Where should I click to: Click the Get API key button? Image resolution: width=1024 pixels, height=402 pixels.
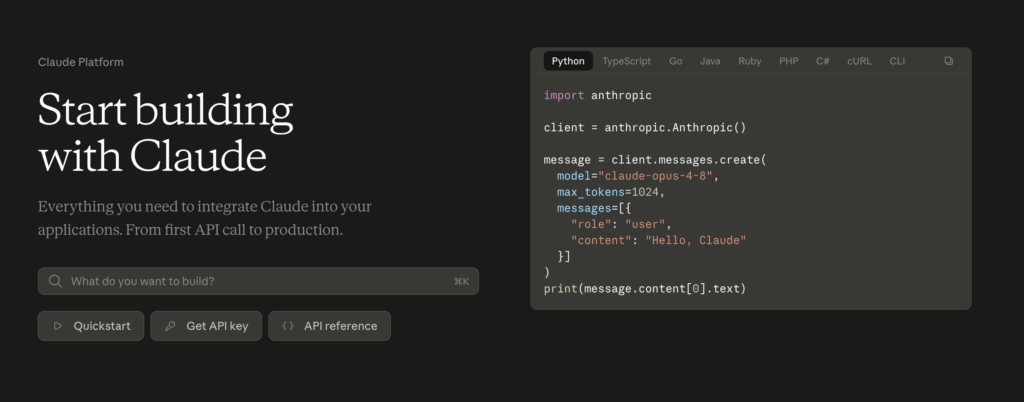[x=206, y=326]
